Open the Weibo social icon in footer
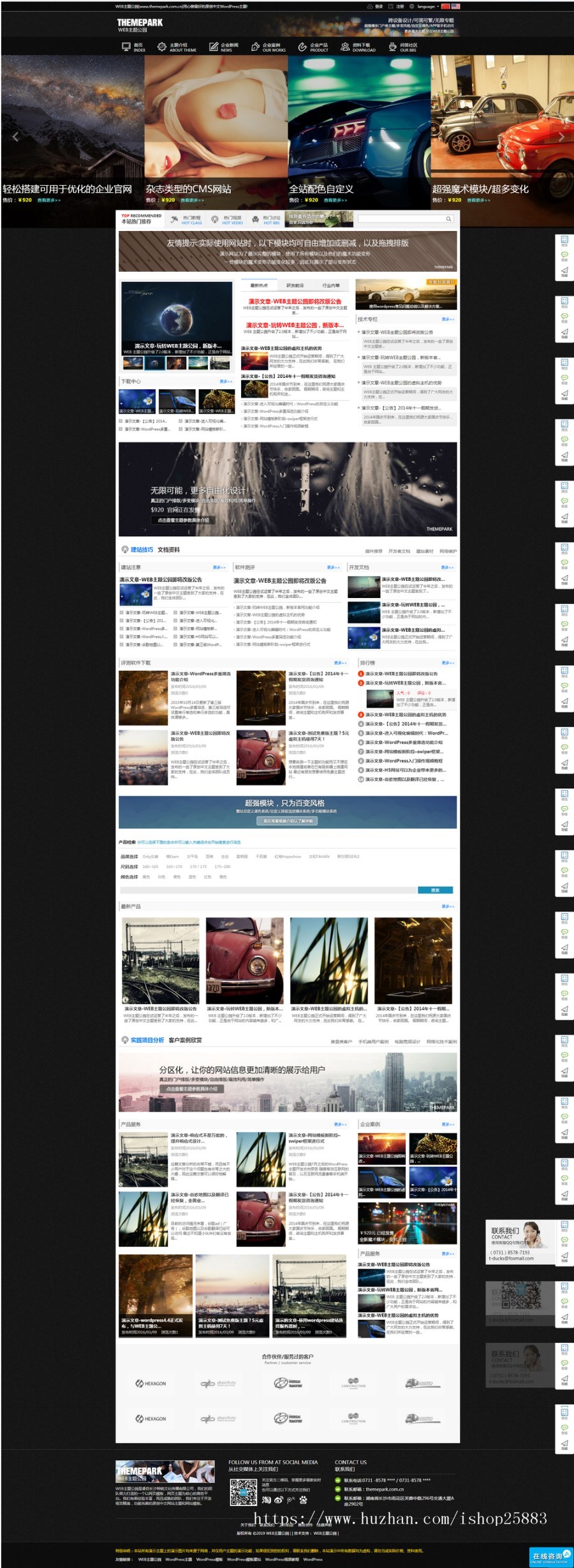The height and width of the screenshot is (1568, 574). coord(278,1500)
